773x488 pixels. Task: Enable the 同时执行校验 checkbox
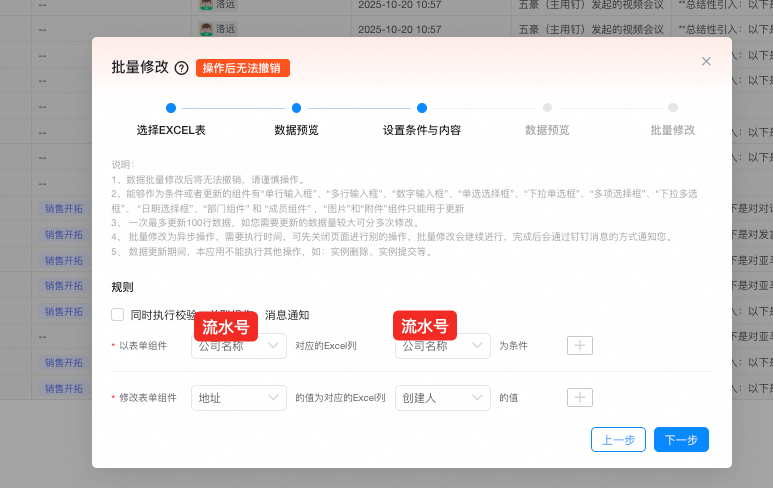(118, 314)
